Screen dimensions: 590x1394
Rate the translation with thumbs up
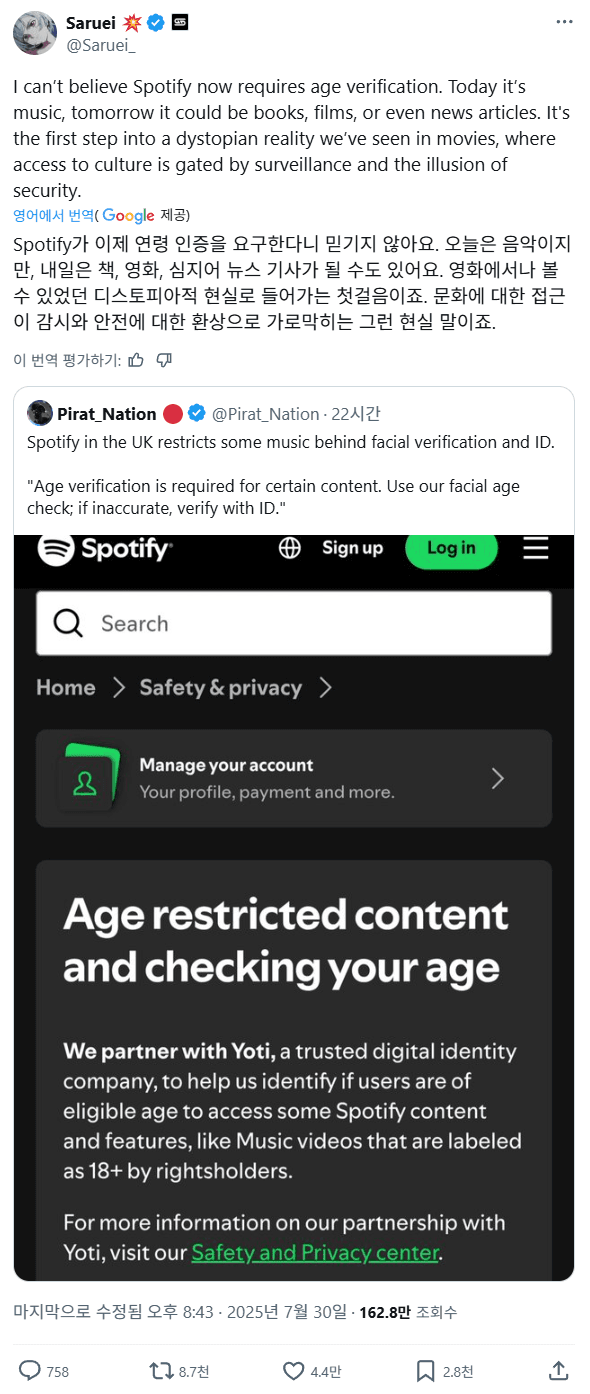tap(136, 359)
